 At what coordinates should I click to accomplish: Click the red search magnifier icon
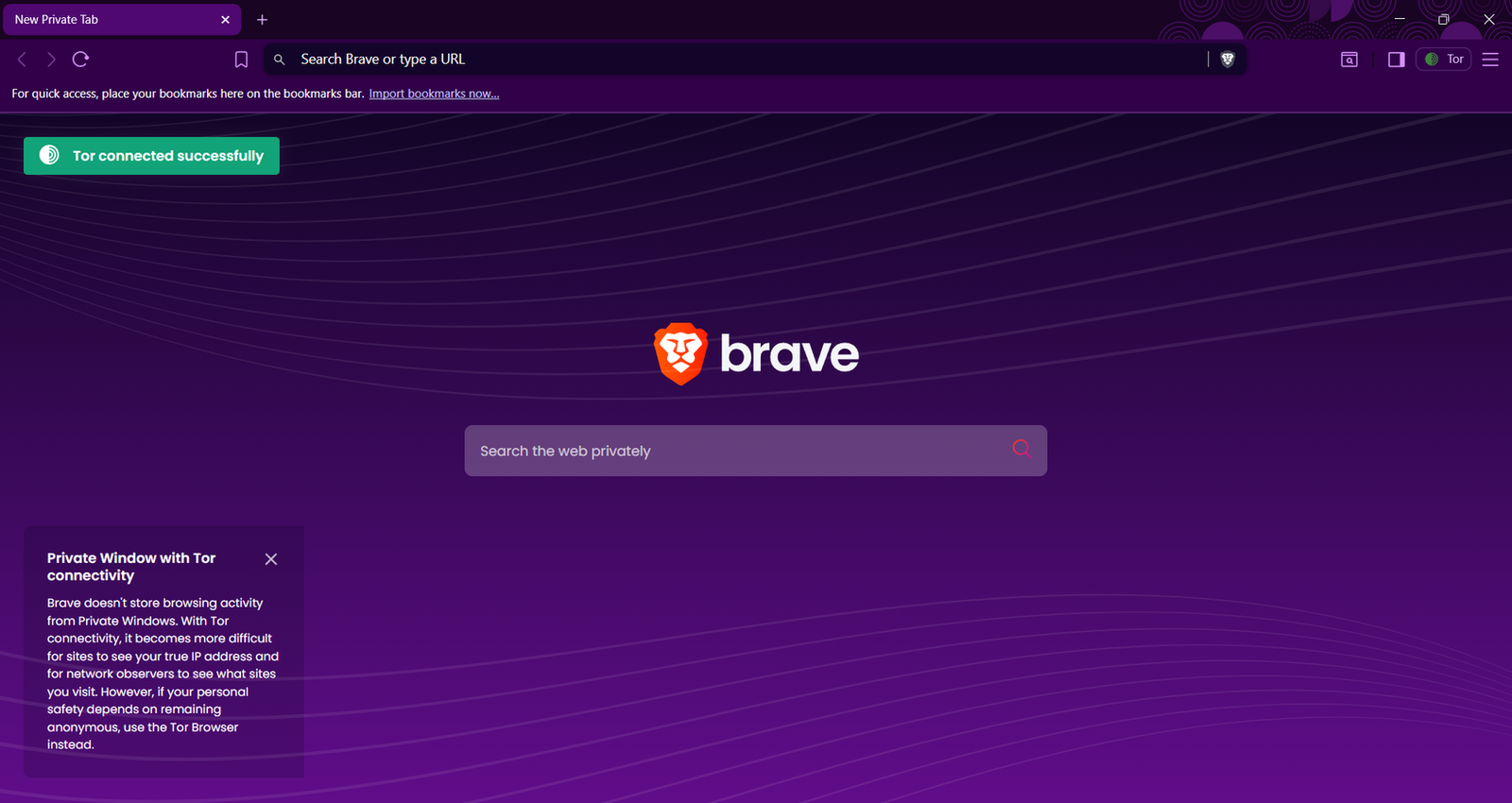tap(1021, 449)
